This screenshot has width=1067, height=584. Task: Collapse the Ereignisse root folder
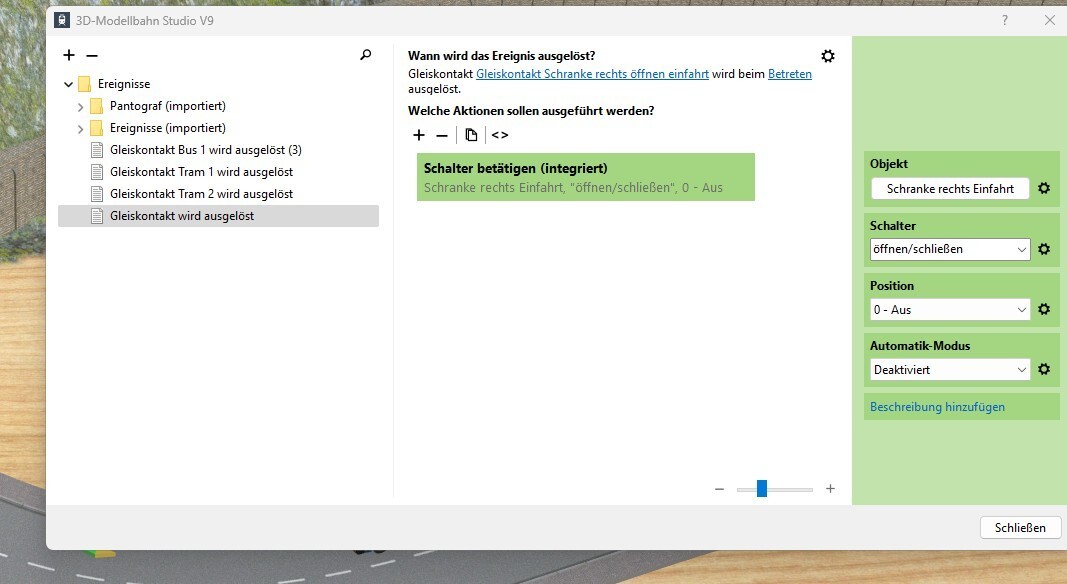tap(68, 84)
